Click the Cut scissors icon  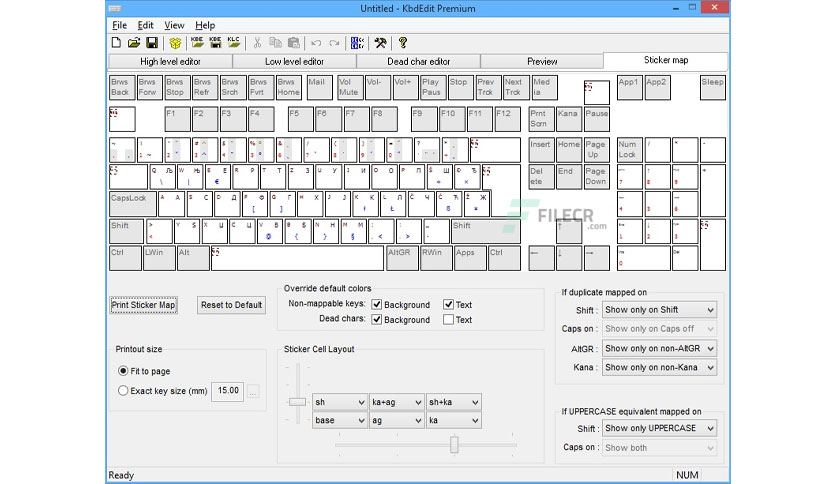coord(257,43)
